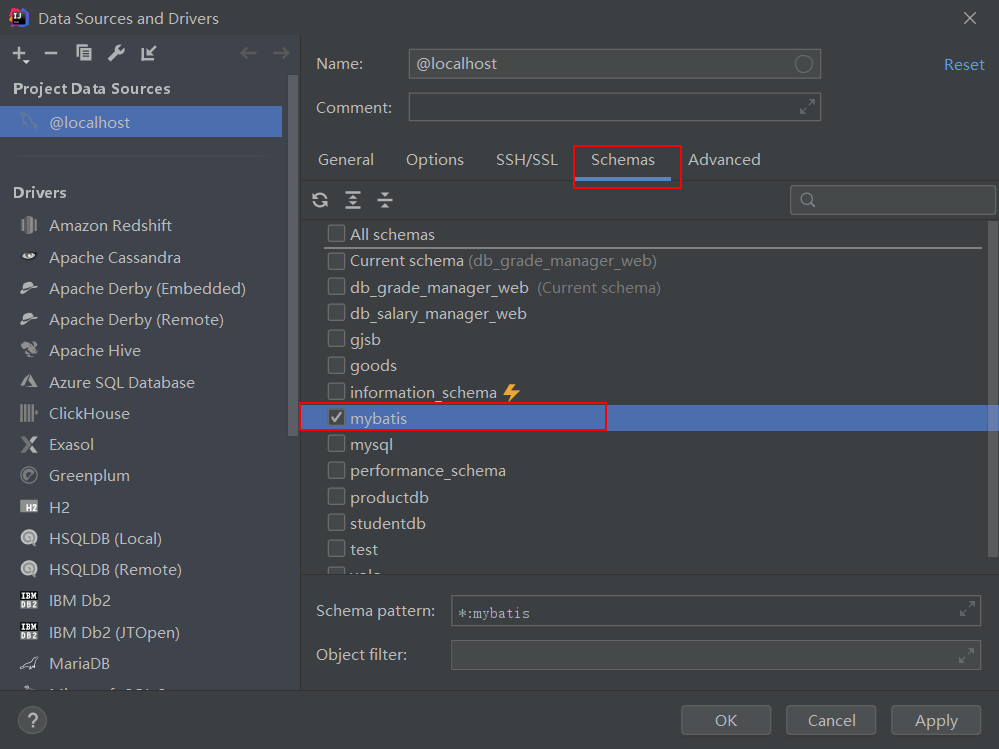Viewport: 999px width, 749px height.
Task: Select the @localhost data source
Action: pyautogui.click(x=141, y=122)
